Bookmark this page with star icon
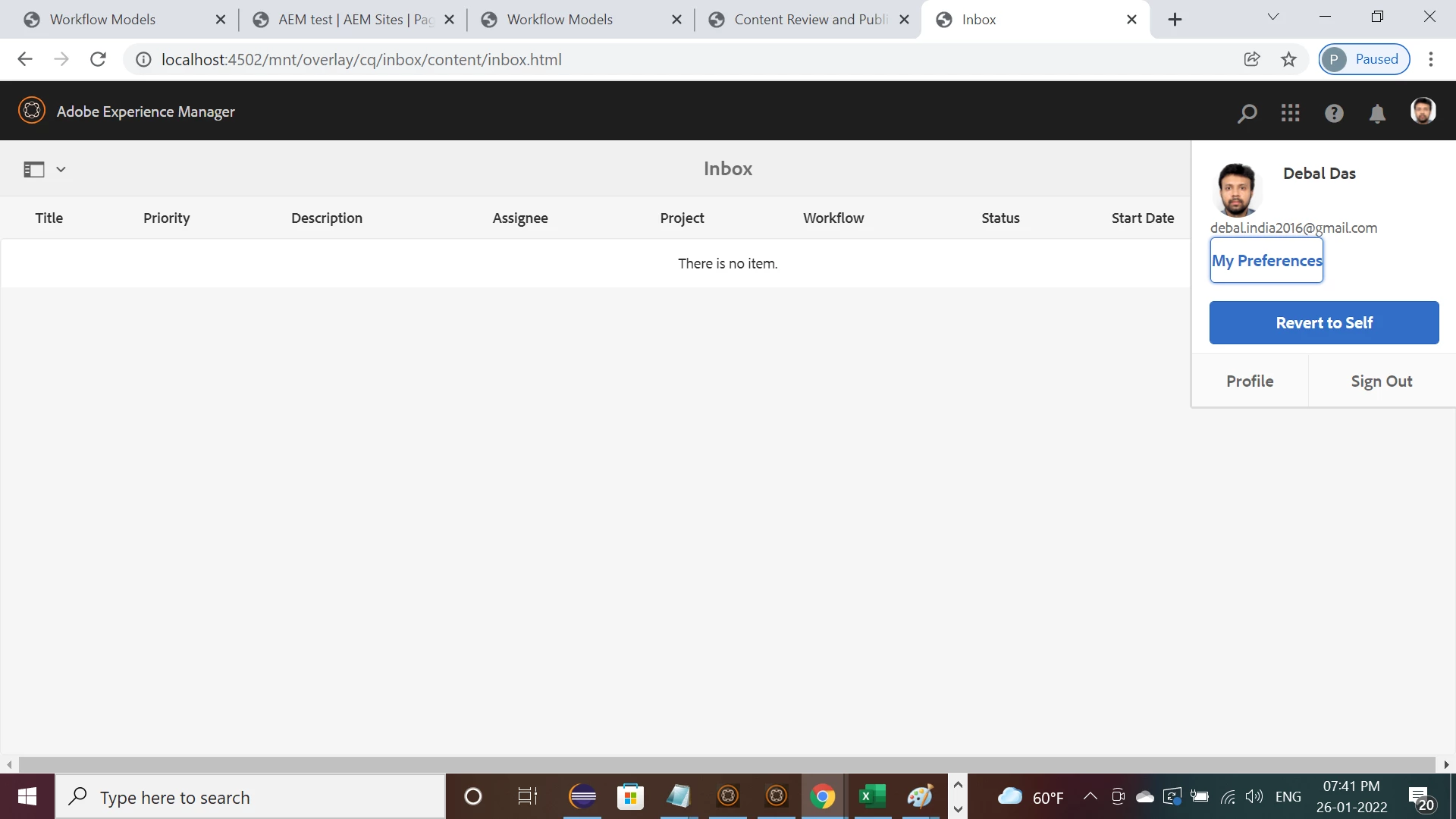Viewport: 1456px width, 819px height. [1288, 59]
